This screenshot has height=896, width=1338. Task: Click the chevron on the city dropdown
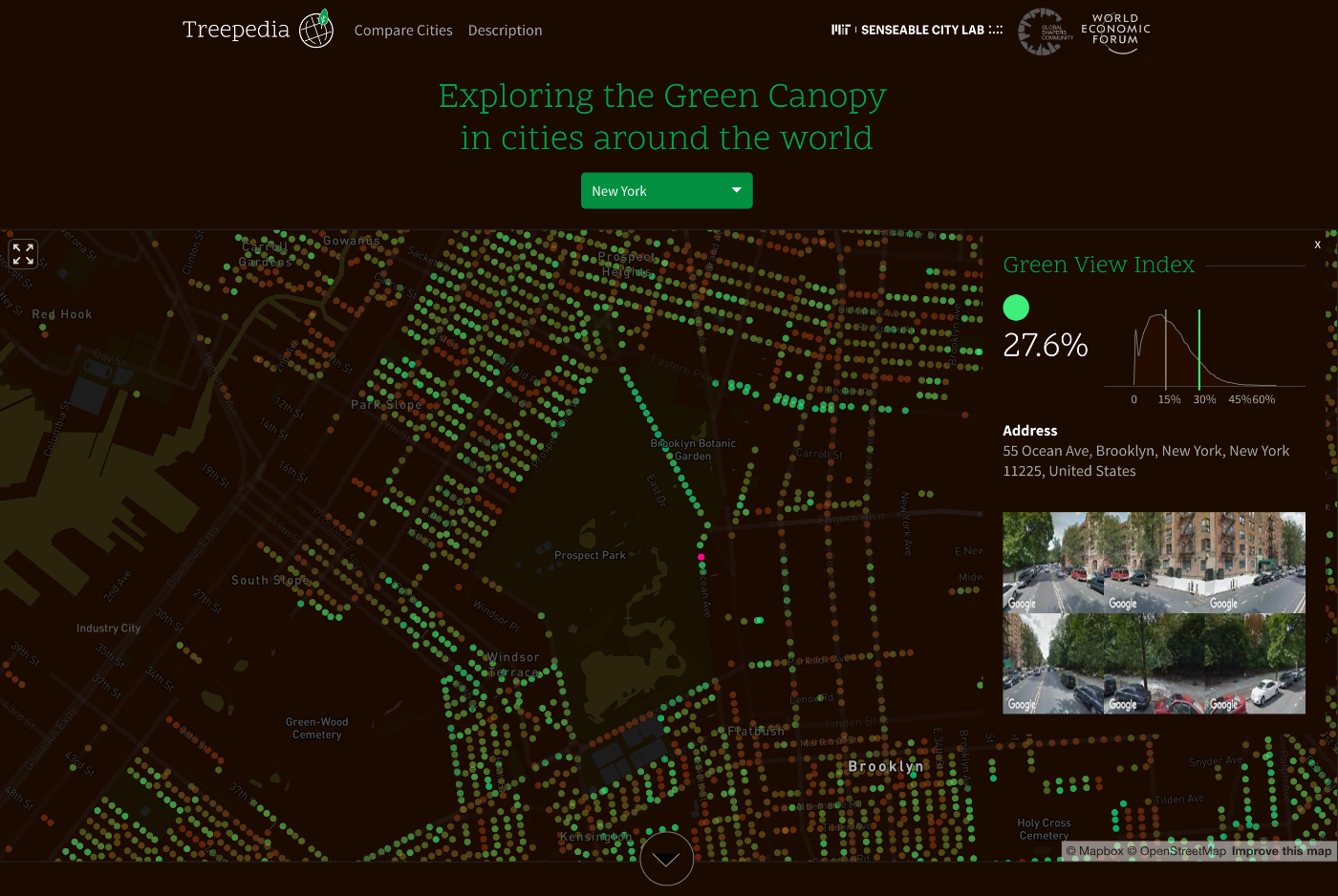[736, 190]
